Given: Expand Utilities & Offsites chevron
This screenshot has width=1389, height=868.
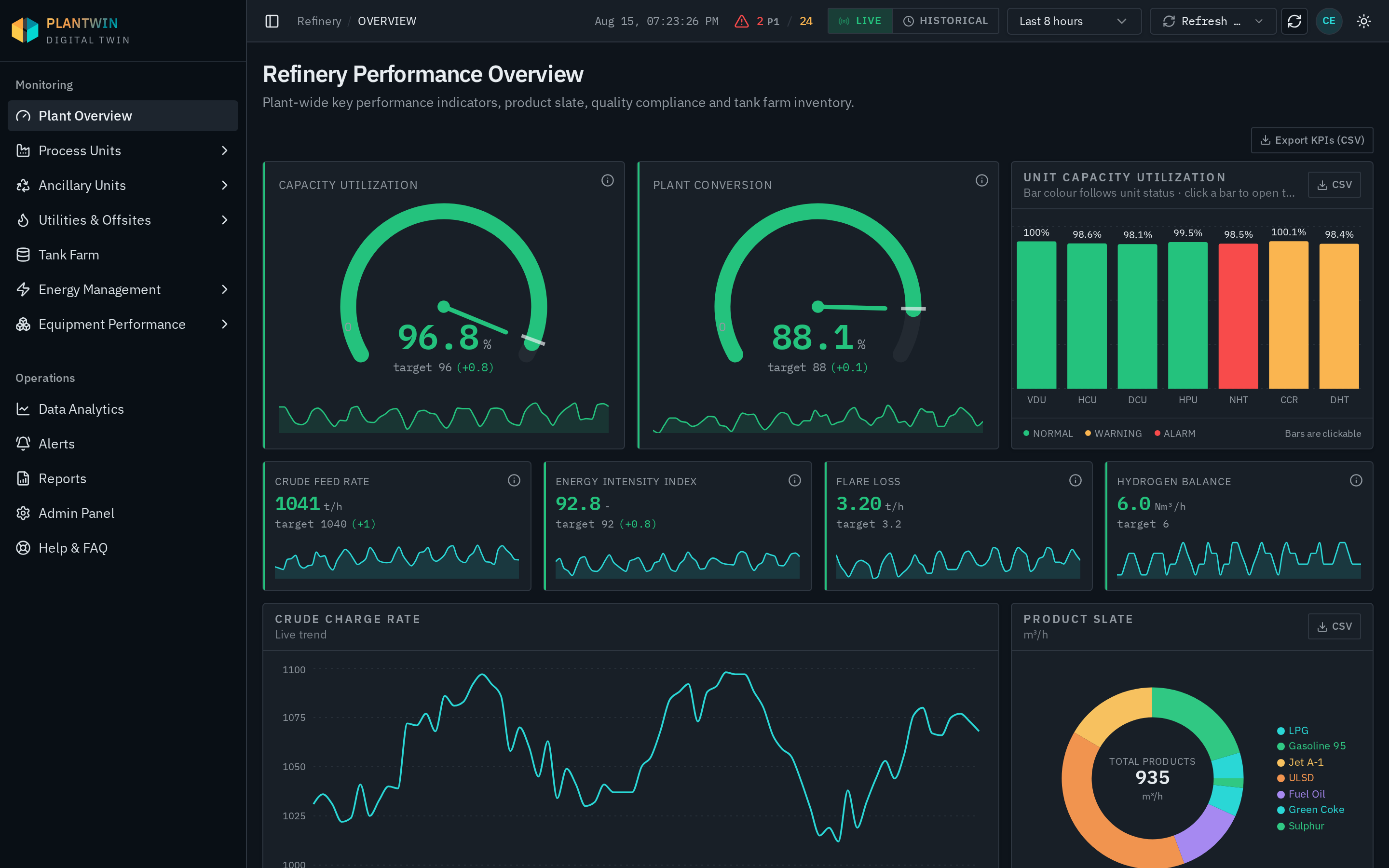Looking at the screenshot, I should (x=224, y=220).
